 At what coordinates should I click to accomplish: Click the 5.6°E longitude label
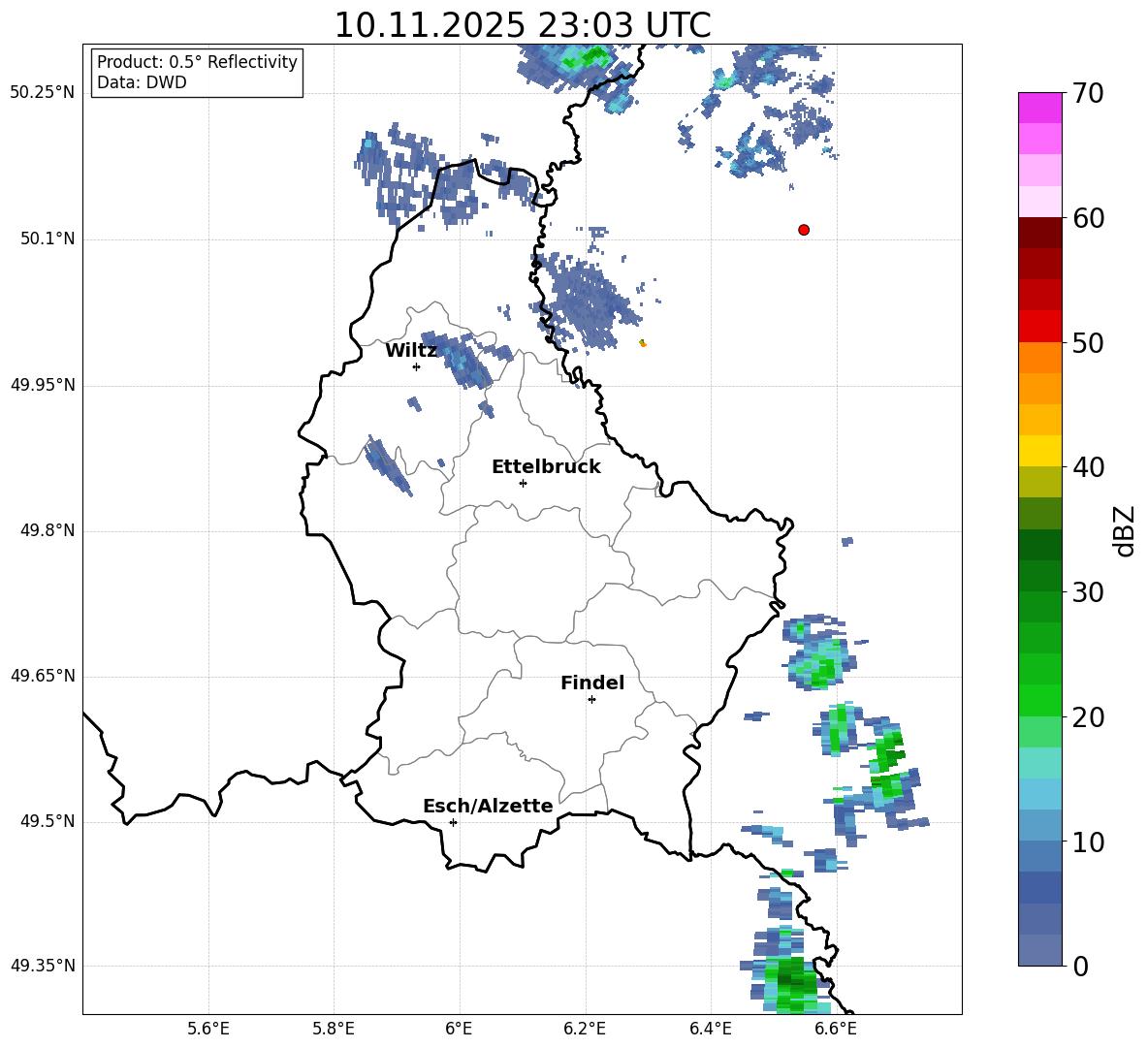pos(207,1029)
